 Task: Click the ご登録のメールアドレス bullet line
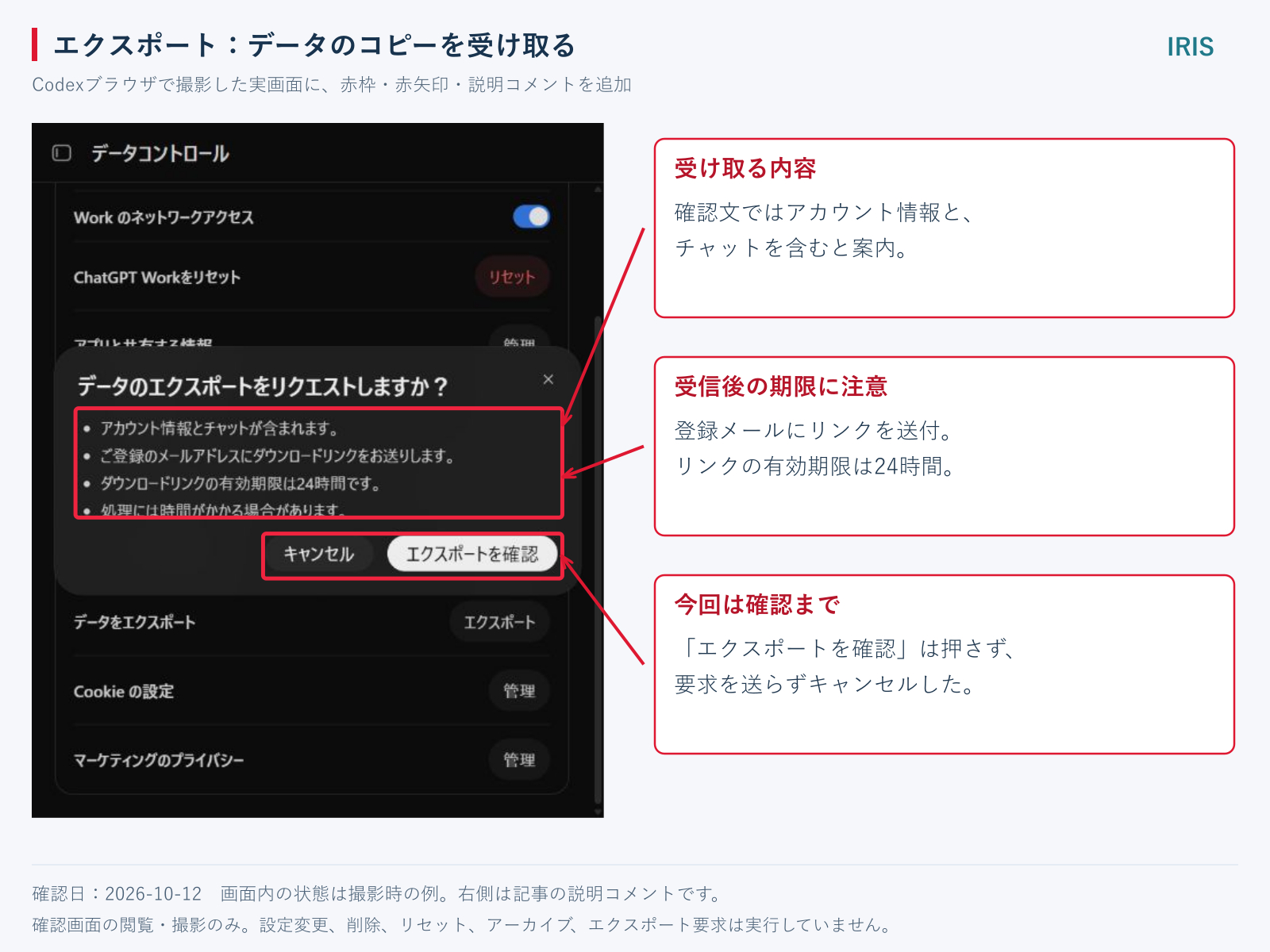(x=277, y=456)
